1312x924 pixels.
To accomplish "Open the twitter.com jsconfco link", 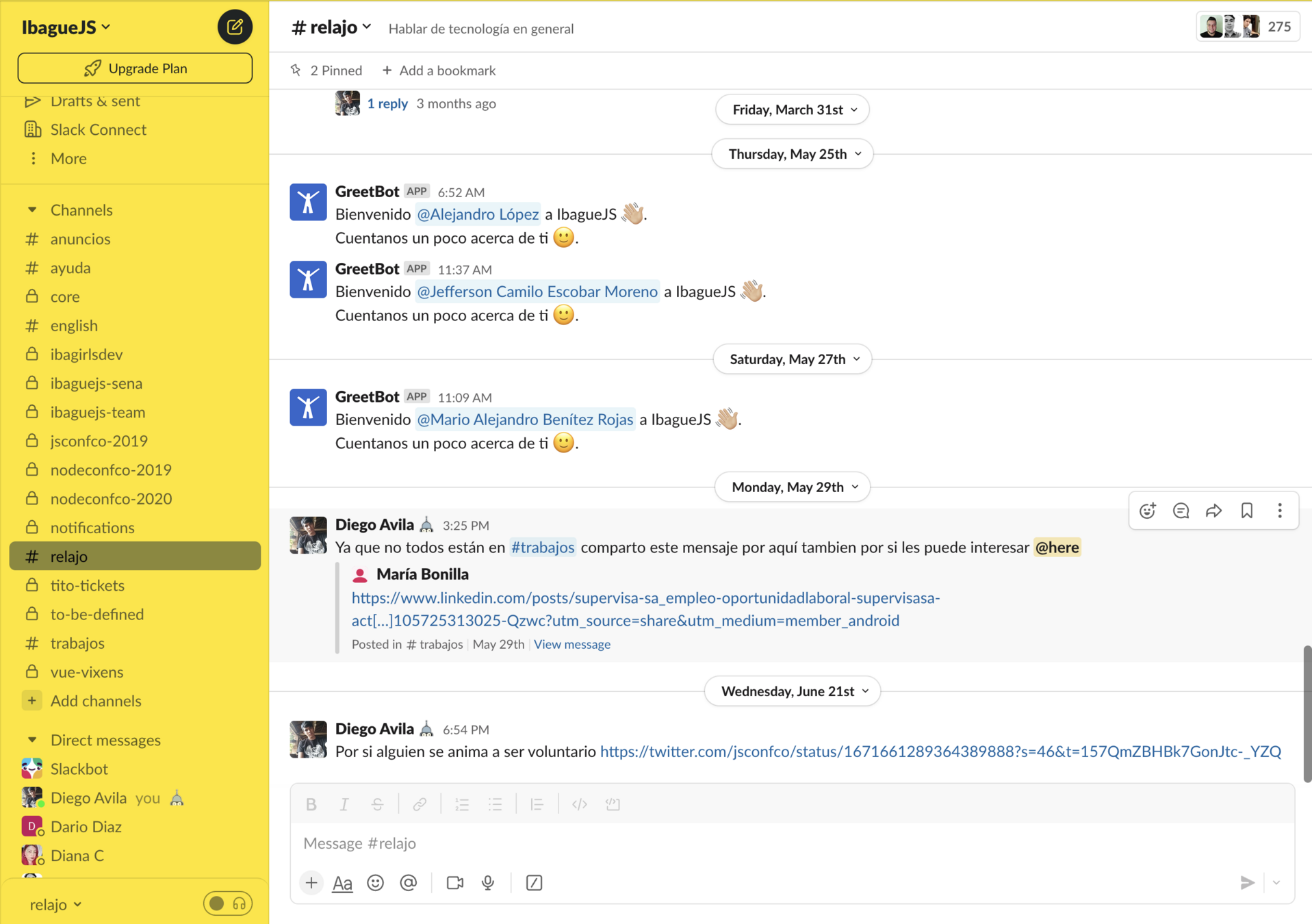I will (x=940, y=752).
